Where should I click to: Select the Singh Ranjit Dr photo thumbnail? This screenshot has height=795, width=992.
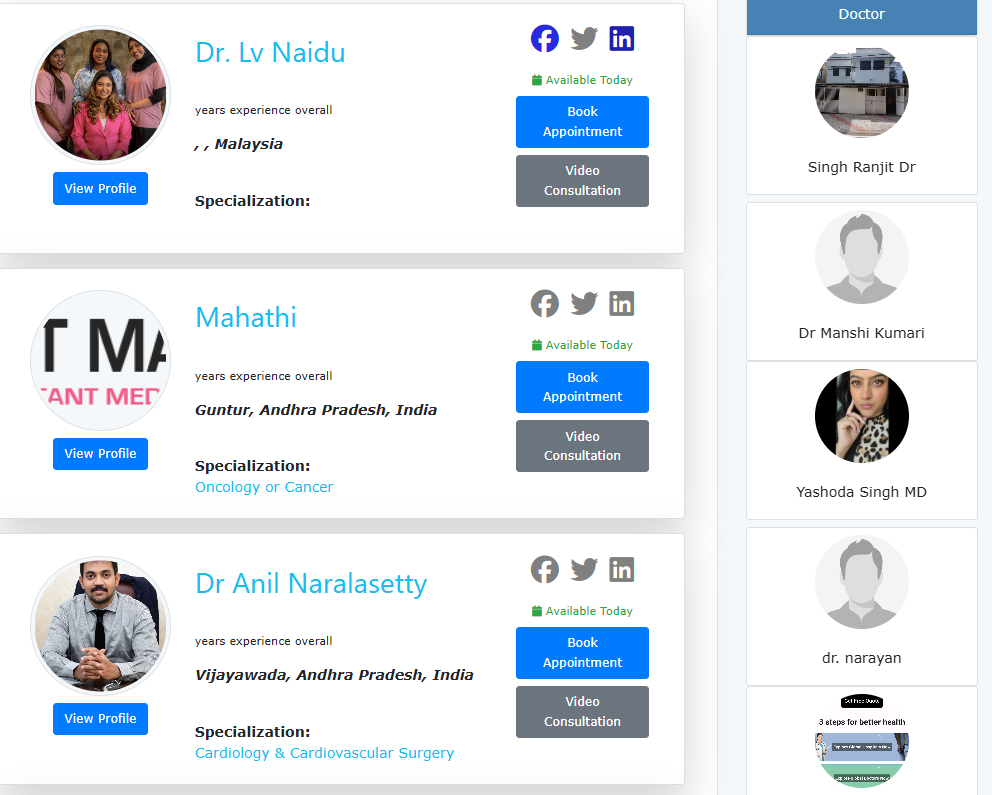pyautogui.click(x=862, y=92)
